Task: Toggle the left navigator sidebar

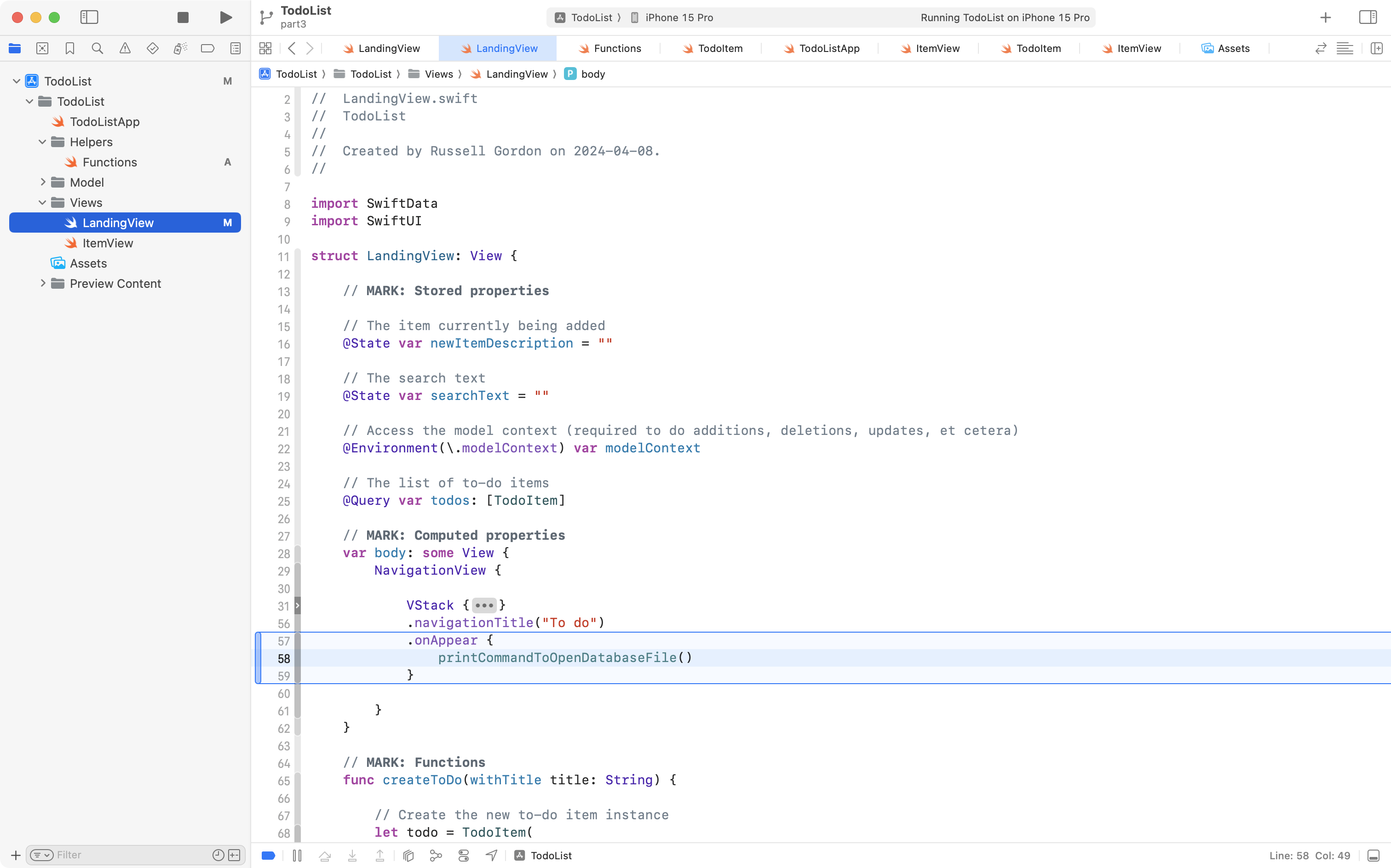Action: pos(90,17)
